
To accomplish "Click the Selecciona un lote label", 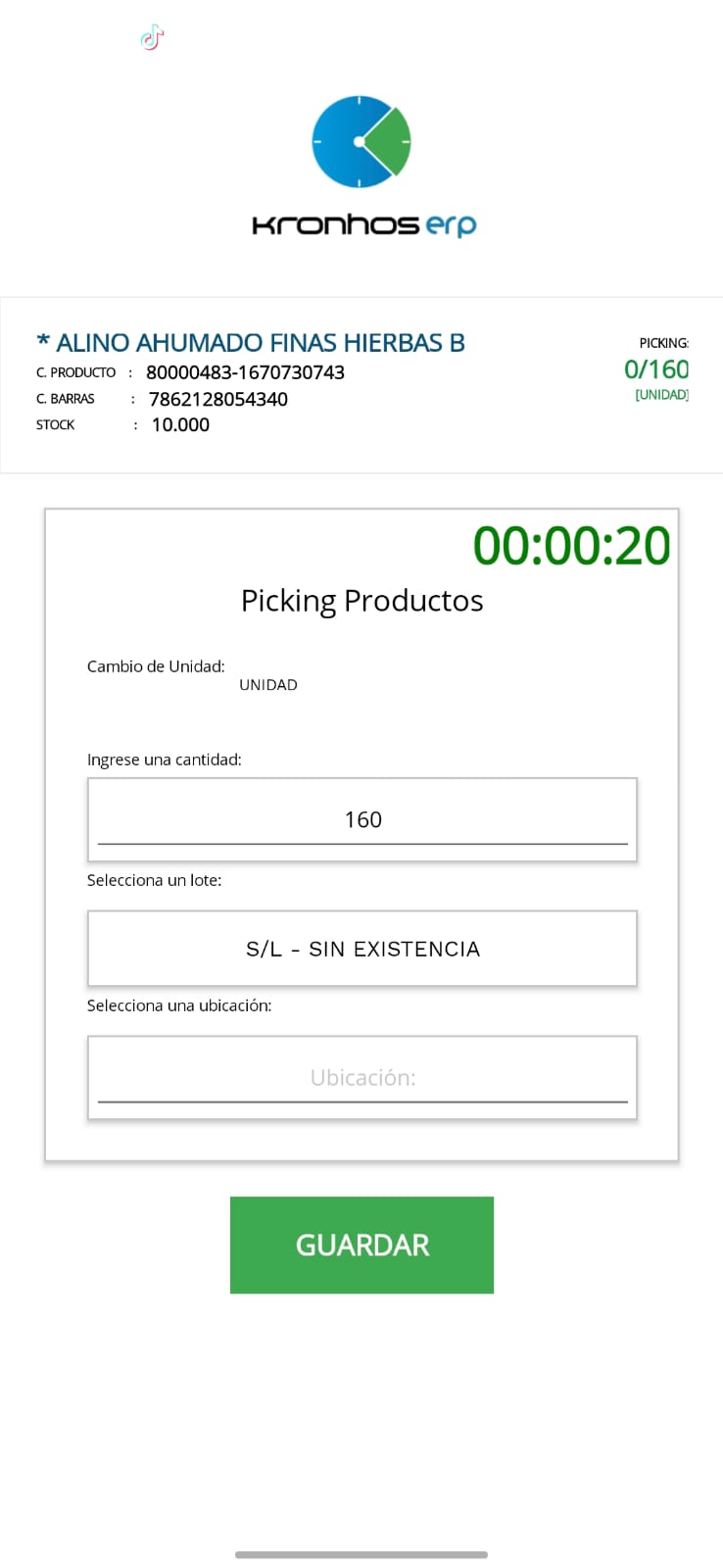I will [154, 880].
